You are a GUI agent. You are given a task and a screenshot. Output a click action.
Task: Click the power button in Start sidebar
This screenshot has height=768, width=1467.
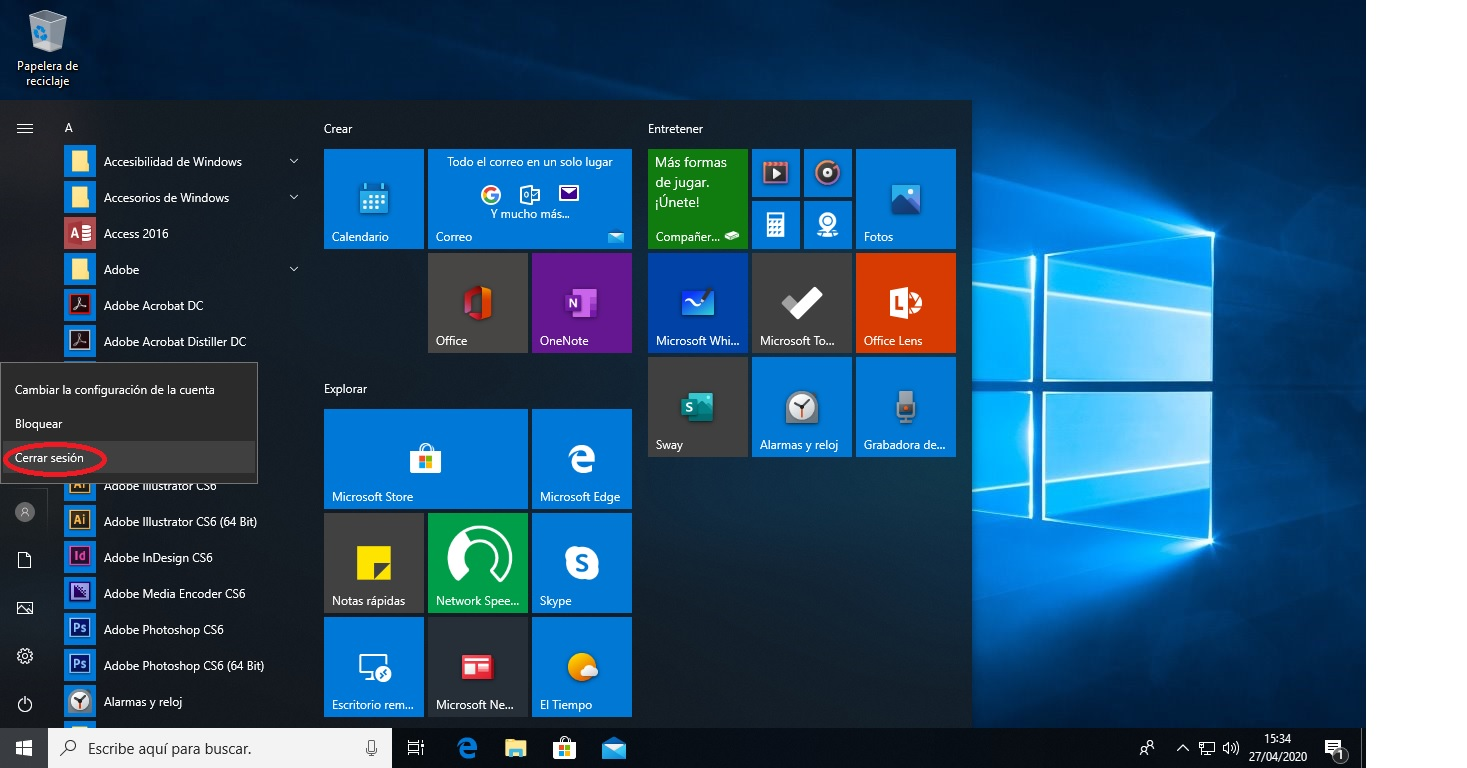click(25, 704)
